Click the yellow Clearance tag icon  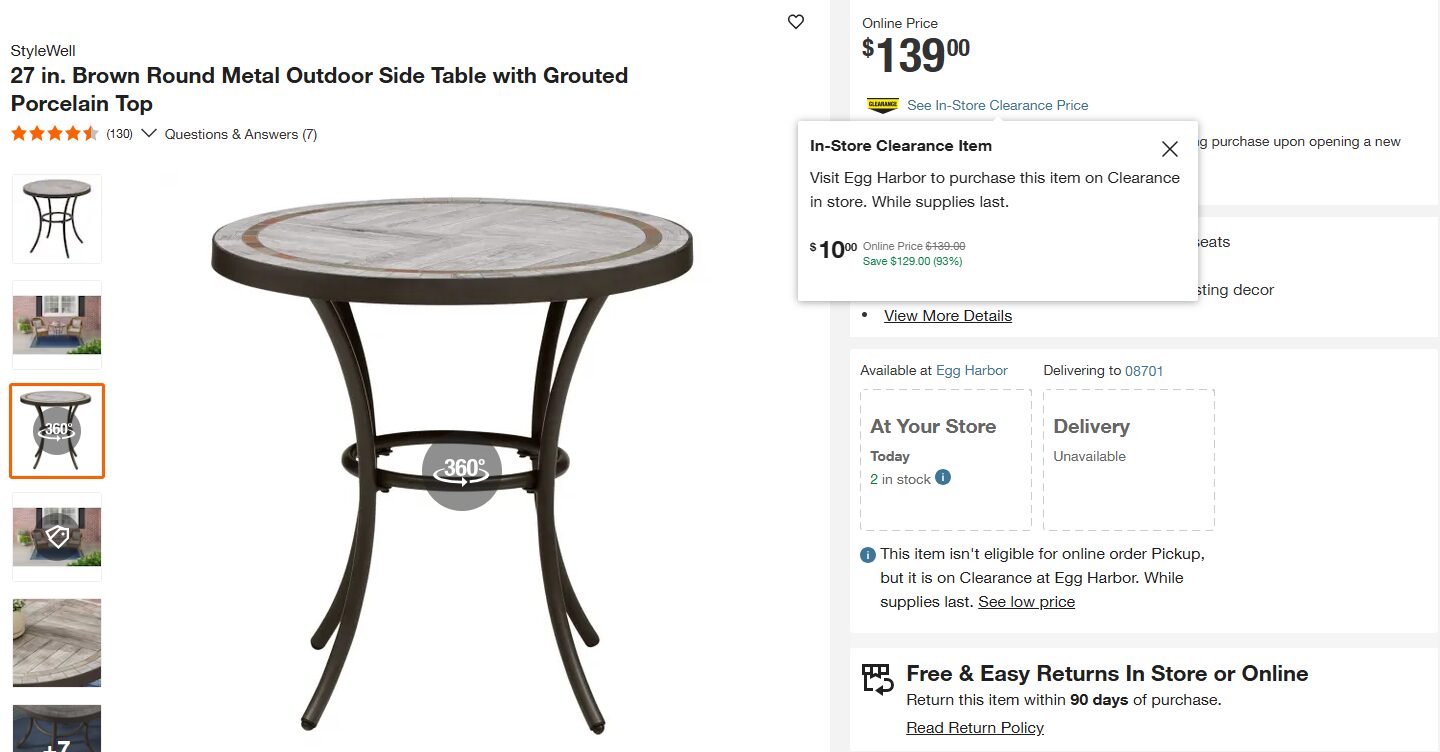882,105
